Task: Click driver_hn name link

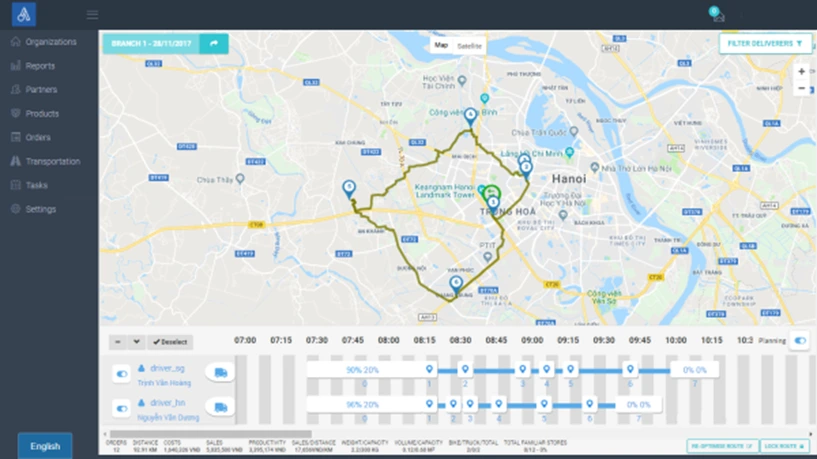Action: tap(167, 403)
